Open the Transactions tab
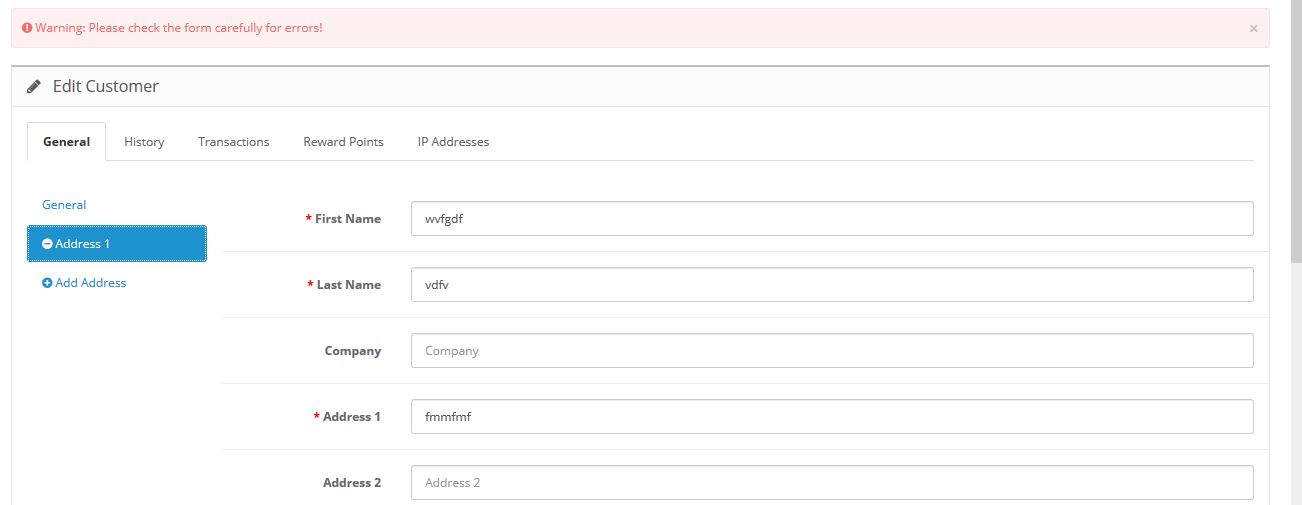 [x=234, y=142]
